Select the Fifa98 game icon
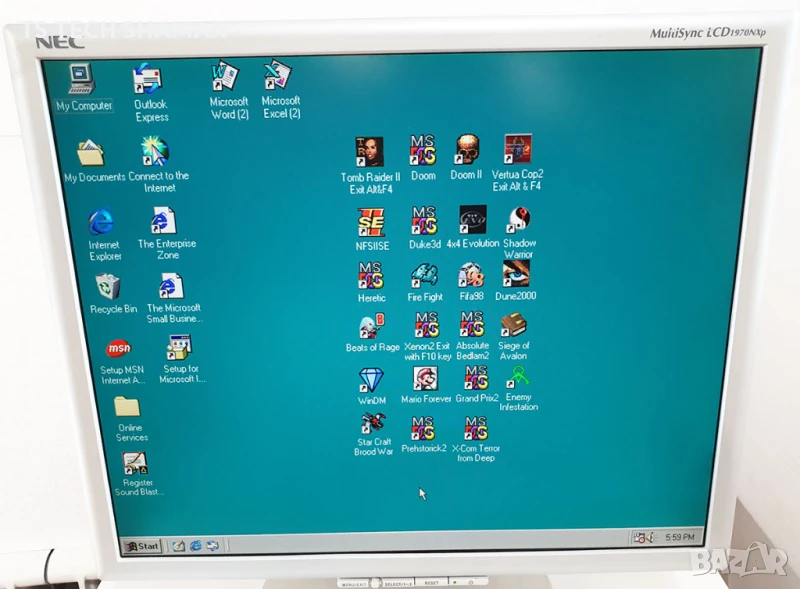The image size is (800, 589). click(x=471, y=275)
